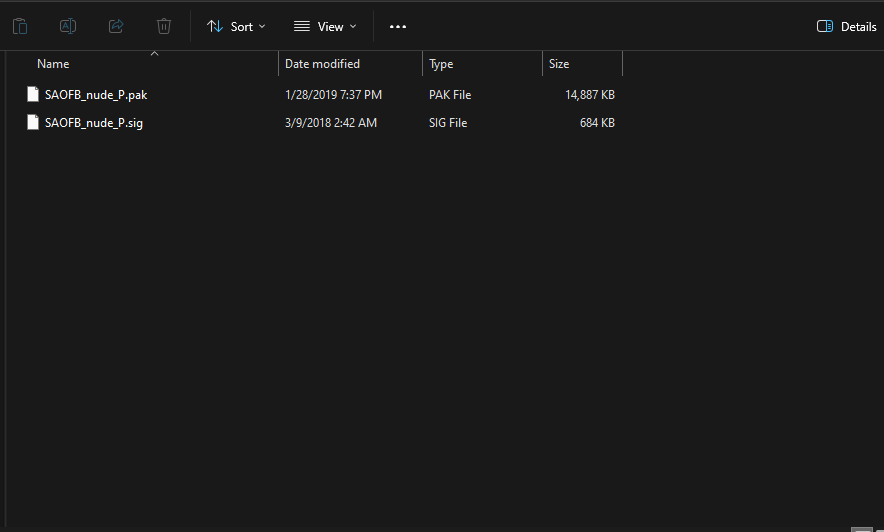The image size is (884, 532).
Task: Sort by the Size column header
Action: pyautogui.click(x=559, y=64)
